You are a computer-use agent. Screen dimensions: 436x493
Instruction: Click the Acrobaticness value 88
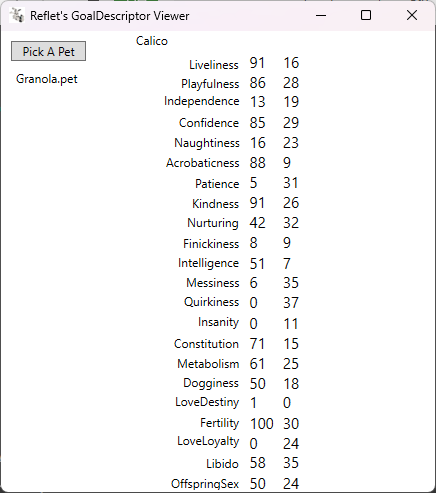coord(257,163)
